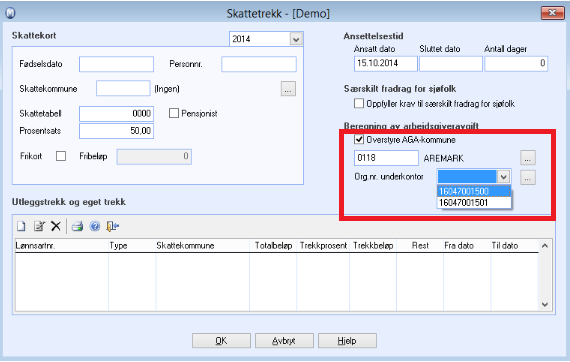Click the Ansatt dato field 15.10.2014

386,64
